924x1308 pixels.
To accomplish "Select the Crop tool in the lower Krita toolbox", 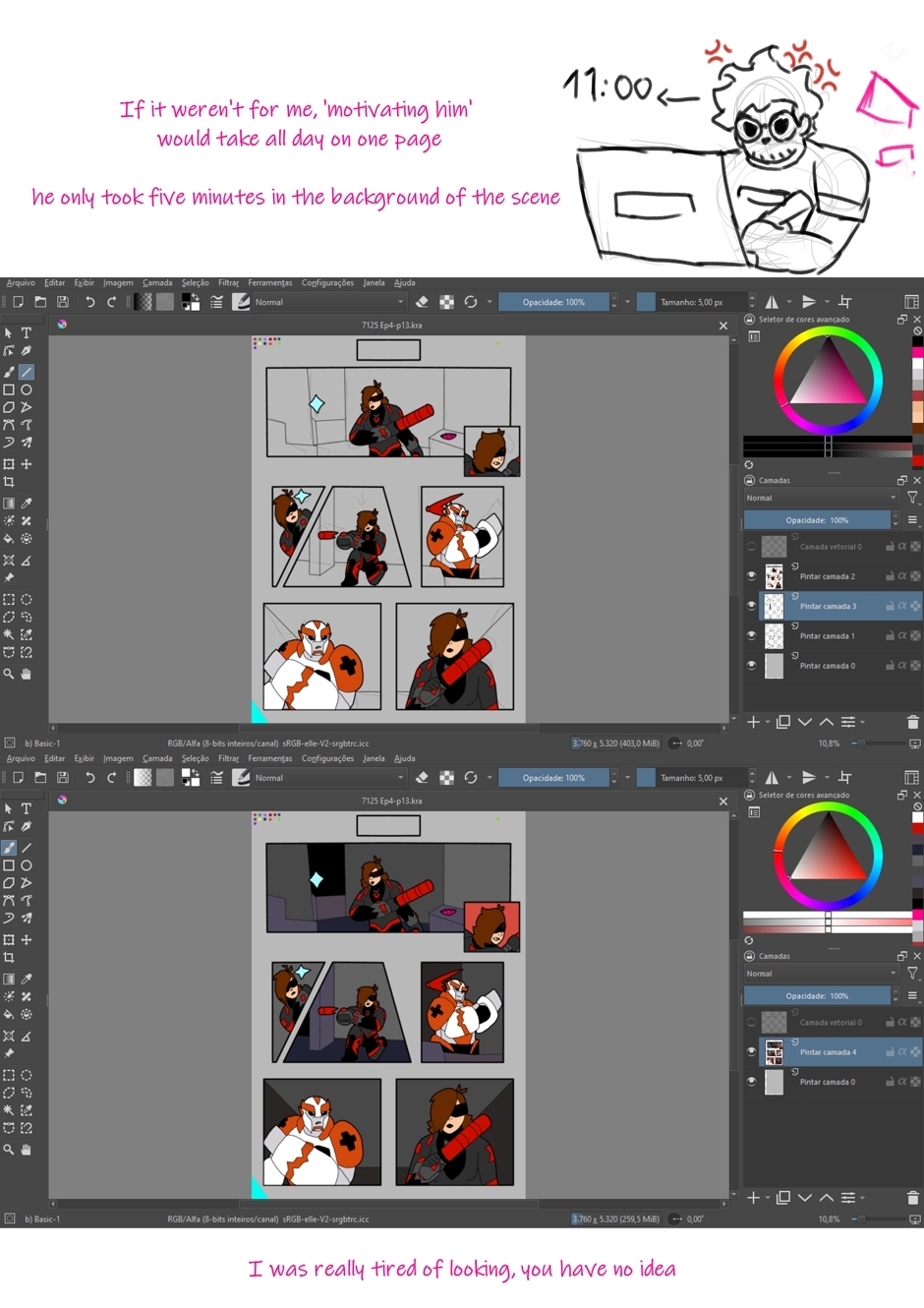I will (x=9, y=958).
